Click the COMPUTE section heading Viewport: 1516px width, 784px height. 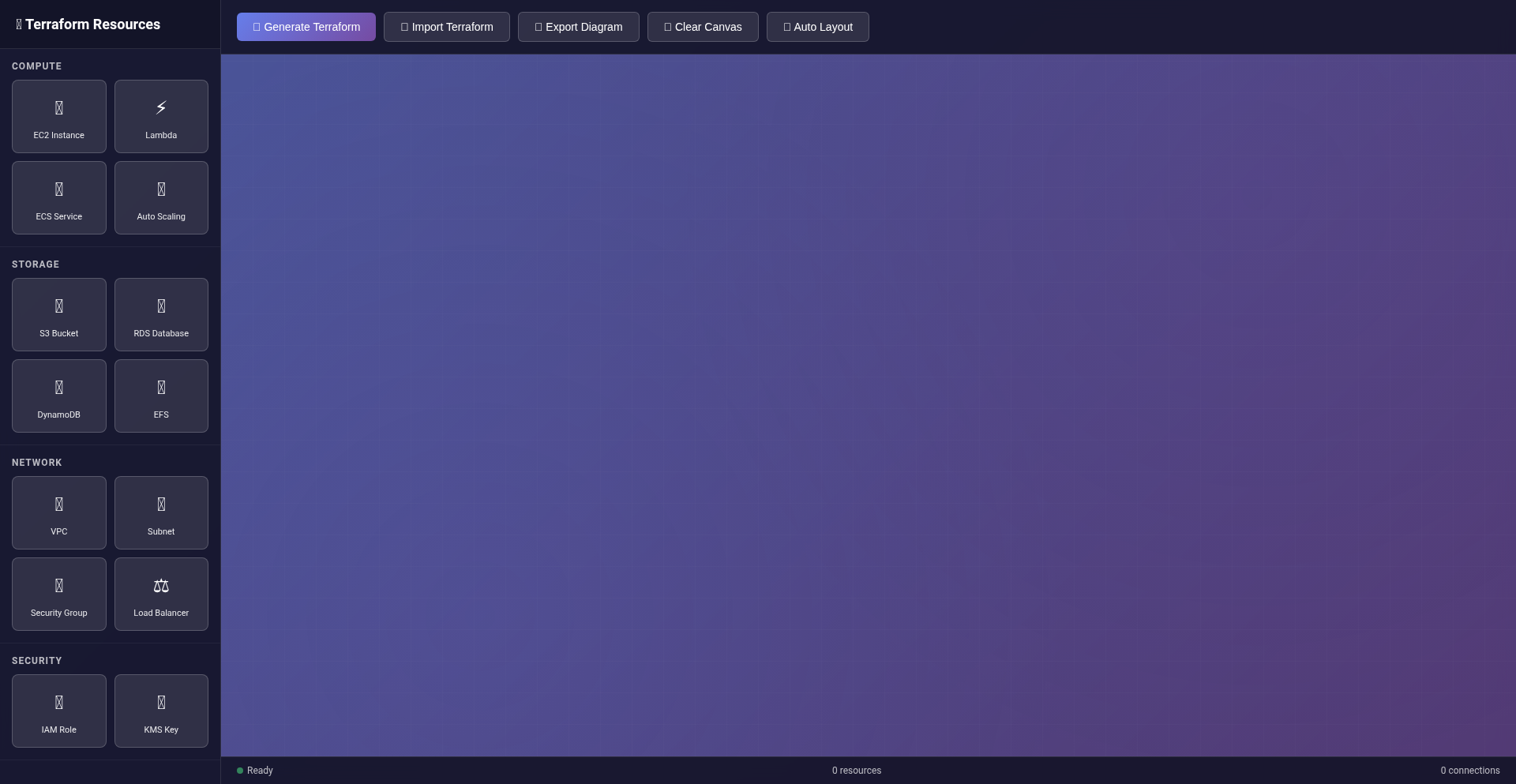[x=36, y=66]
